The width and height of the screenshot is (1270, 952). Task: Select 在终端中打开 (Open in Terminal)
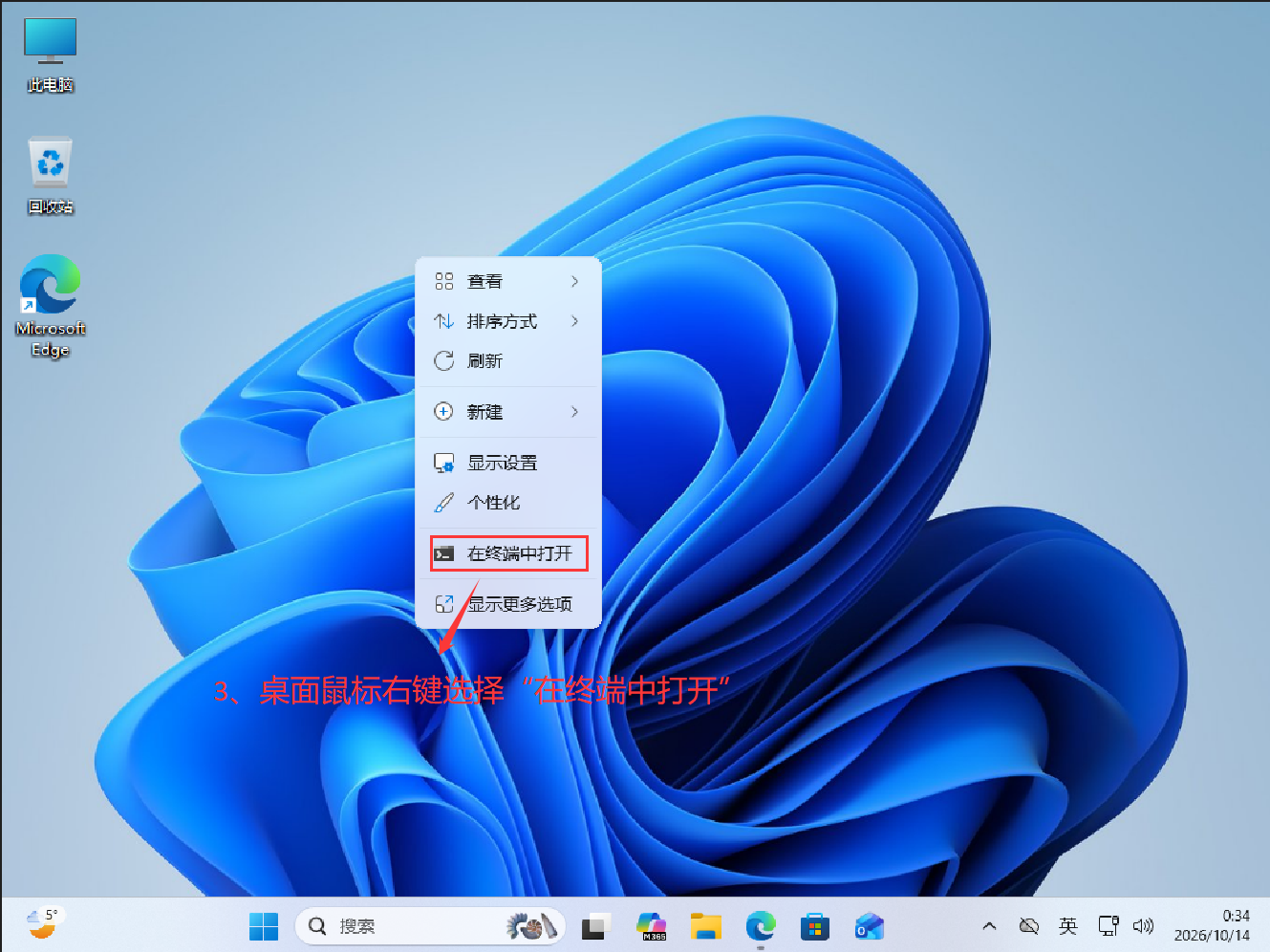[x=508, y=553]
